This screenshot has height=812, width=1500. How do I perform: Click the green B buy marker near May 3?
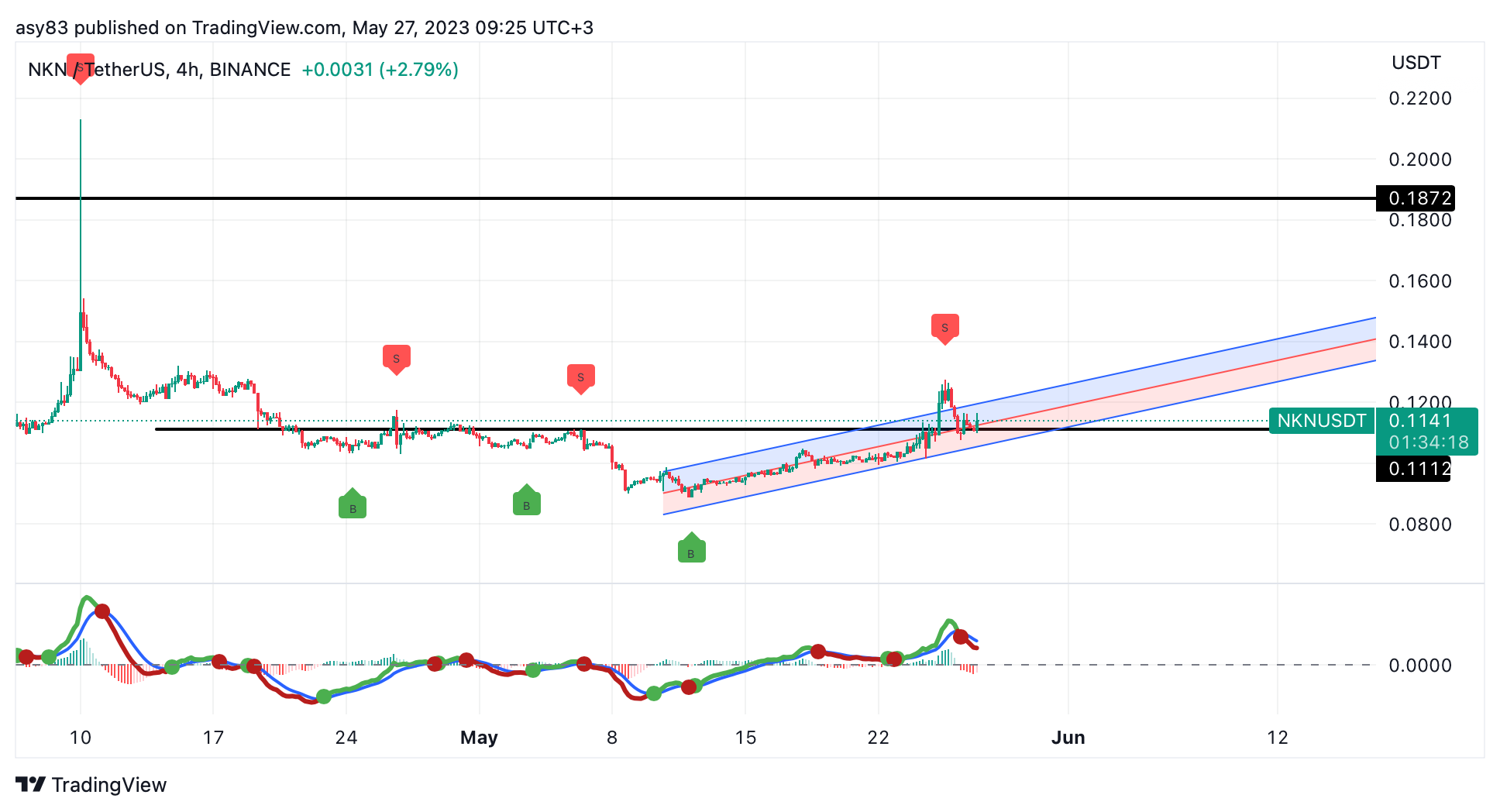pos(526,501)
